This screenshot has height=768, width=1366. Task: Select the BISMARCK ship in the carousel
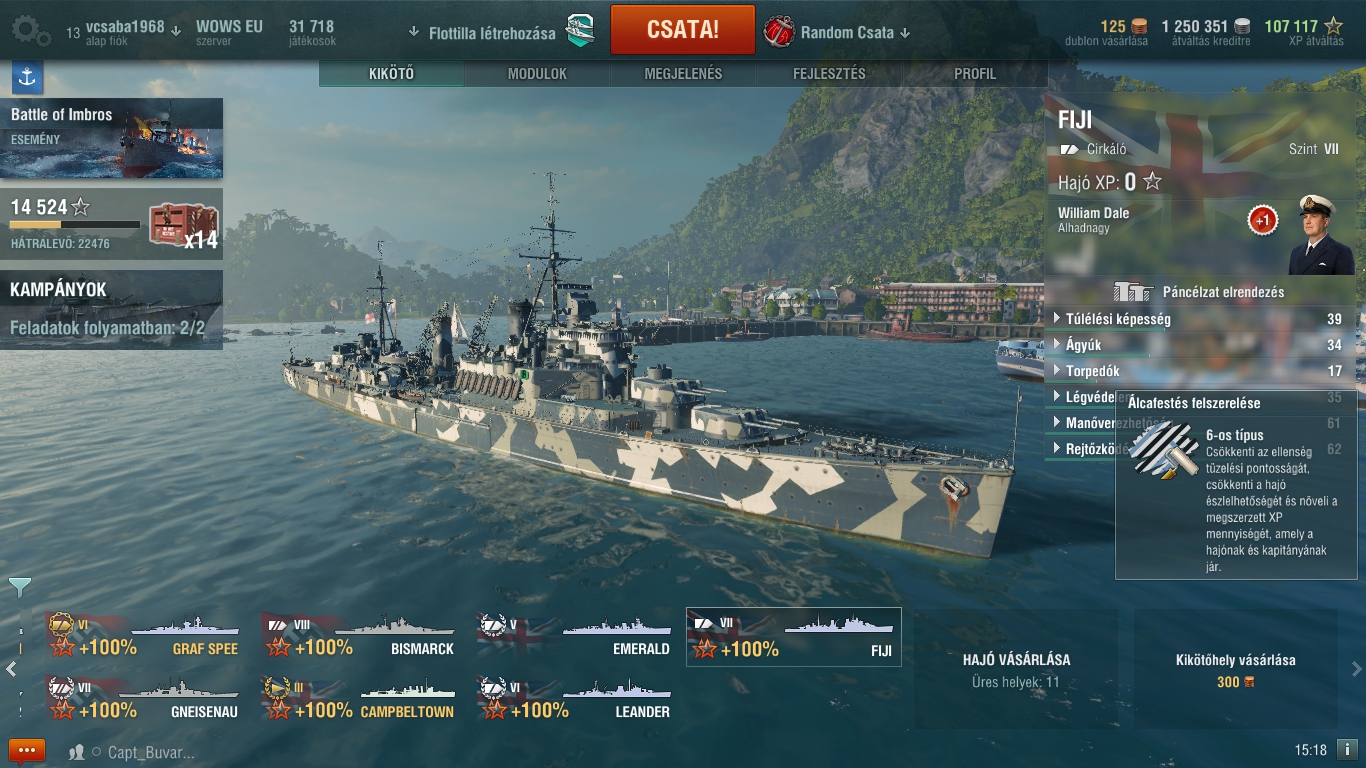coord(360,637)
